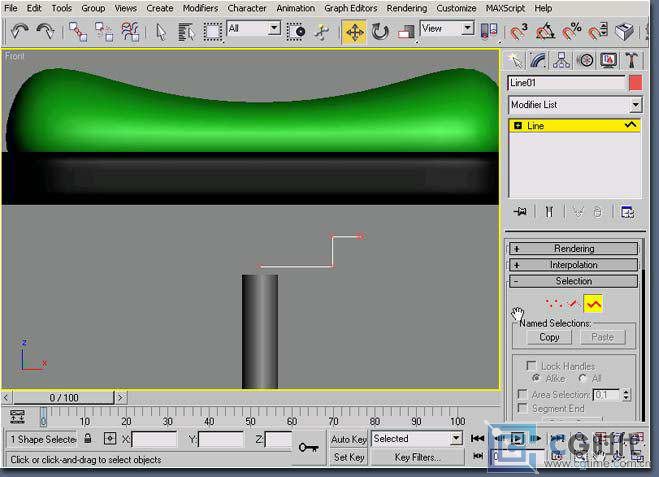The width and height of the screenshot is (659, 477).
Task: Toggle the Spinner Snap icon
Action: point(598,32)
